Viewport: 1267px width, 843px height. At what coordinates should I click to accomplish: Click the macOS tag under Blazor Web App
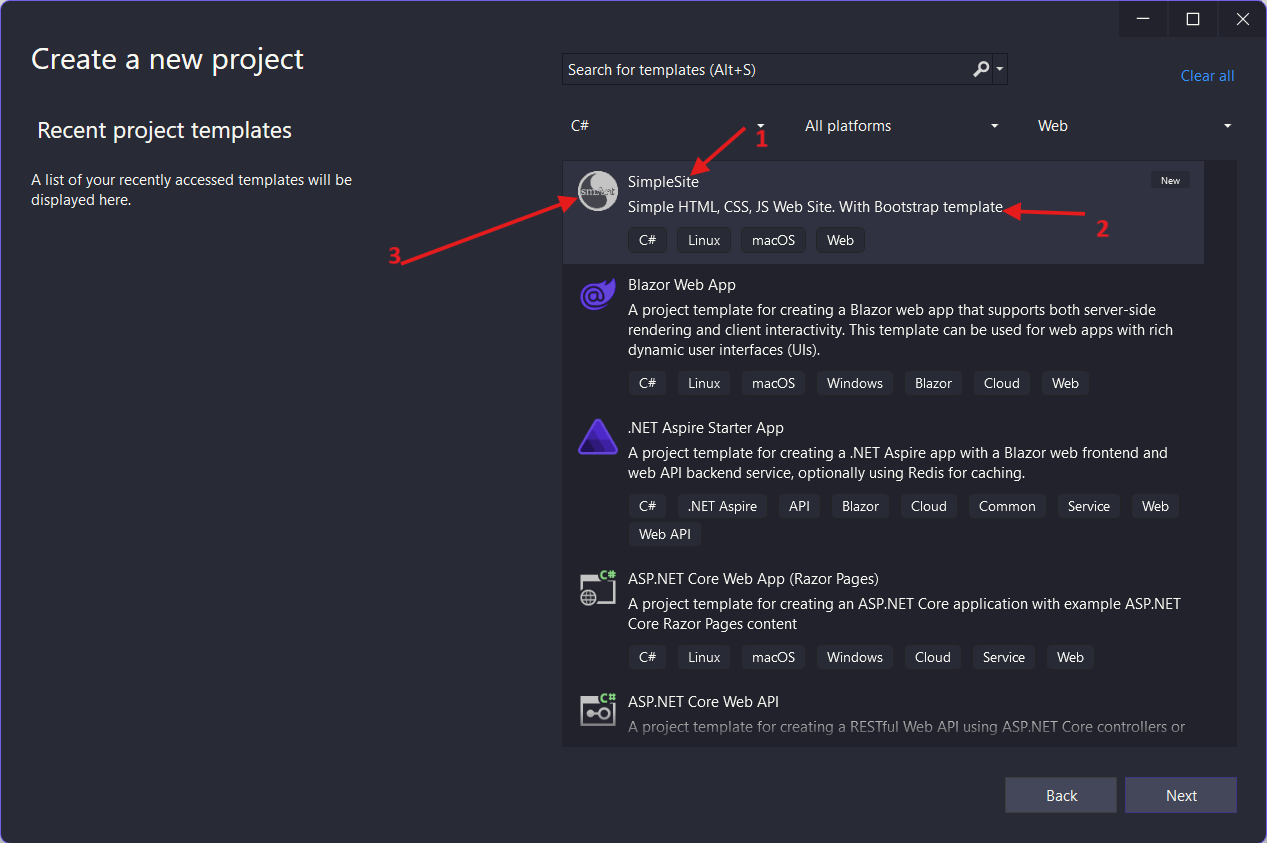[x=772, y=383]
